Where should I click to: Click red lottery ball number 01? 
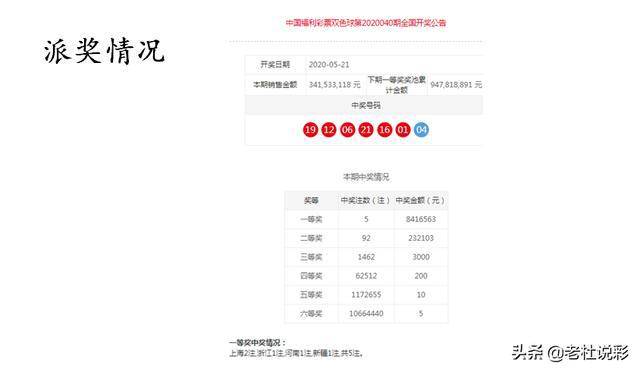click(403, 130)
